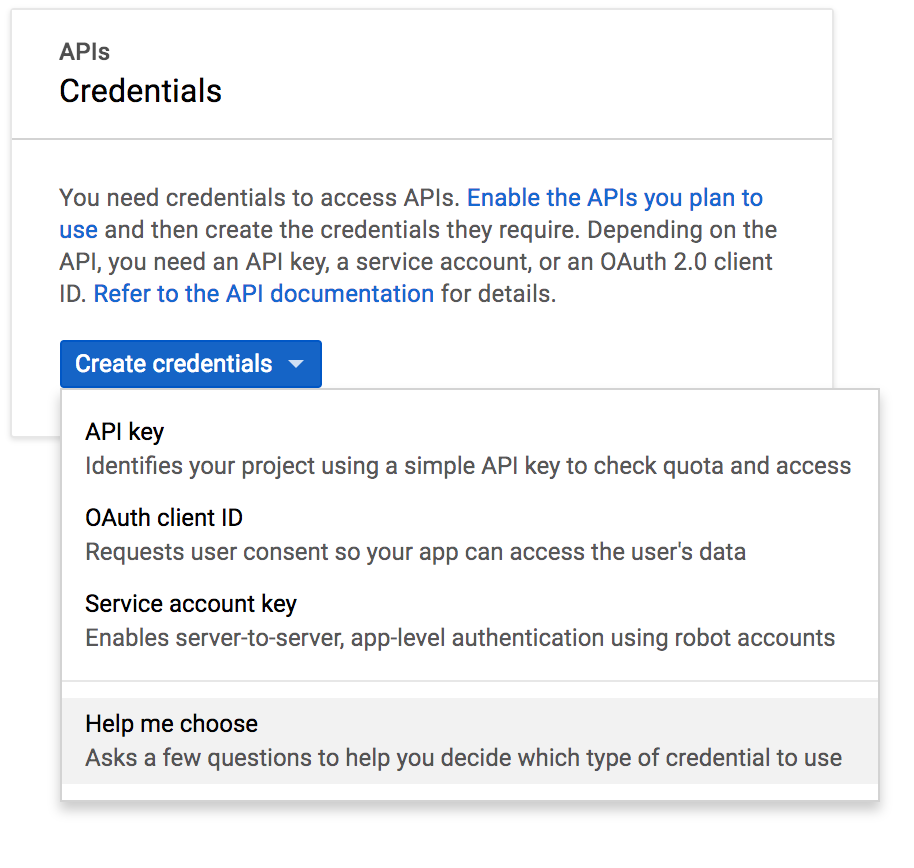Open the Help me choose option
The height and width of the screenshot is (868, 914).
click(171, 724)
